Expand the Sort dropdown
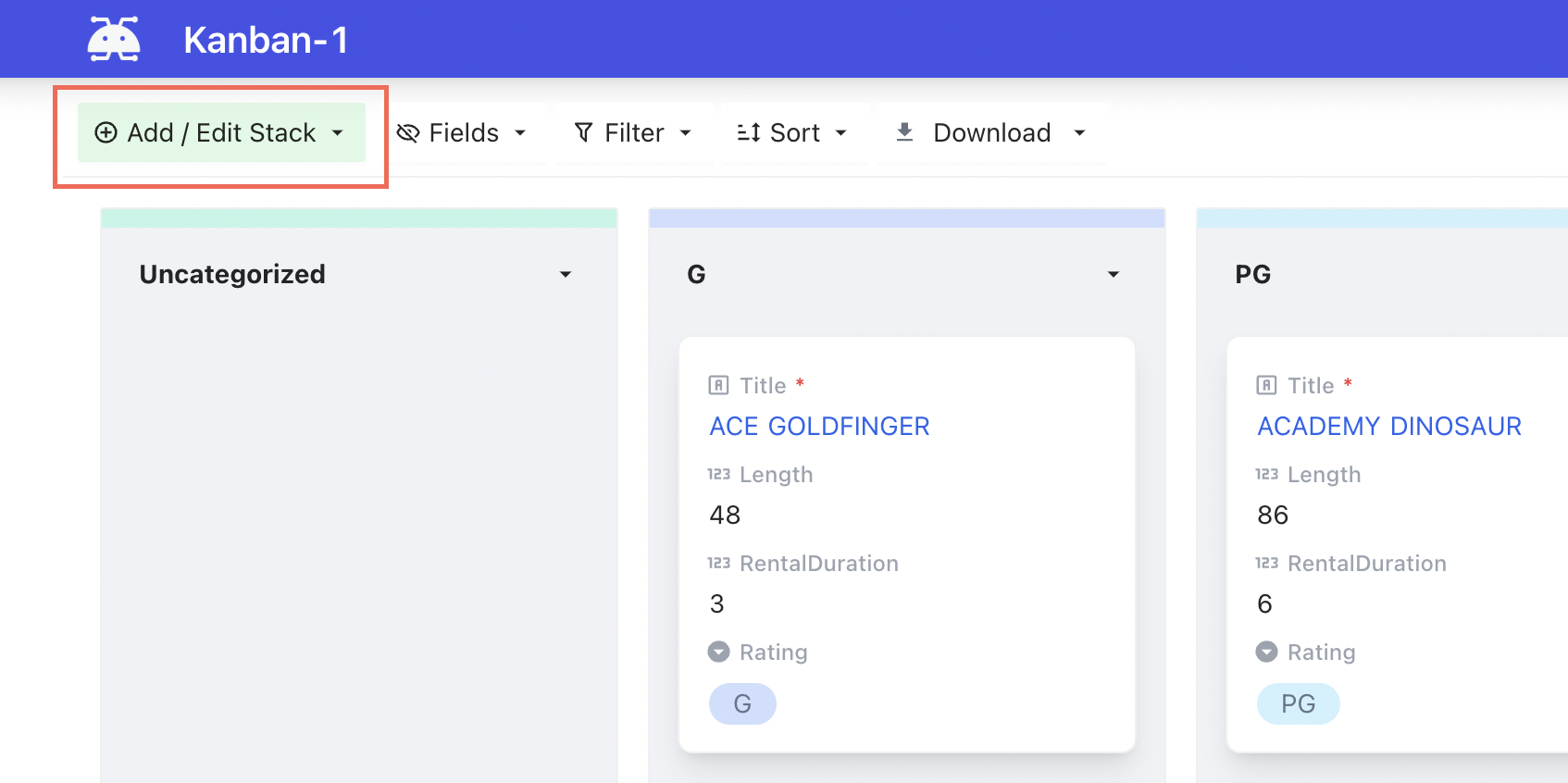Image resolution: width=1568 pixels, height=783 pixels. click(x=793, y=132)
